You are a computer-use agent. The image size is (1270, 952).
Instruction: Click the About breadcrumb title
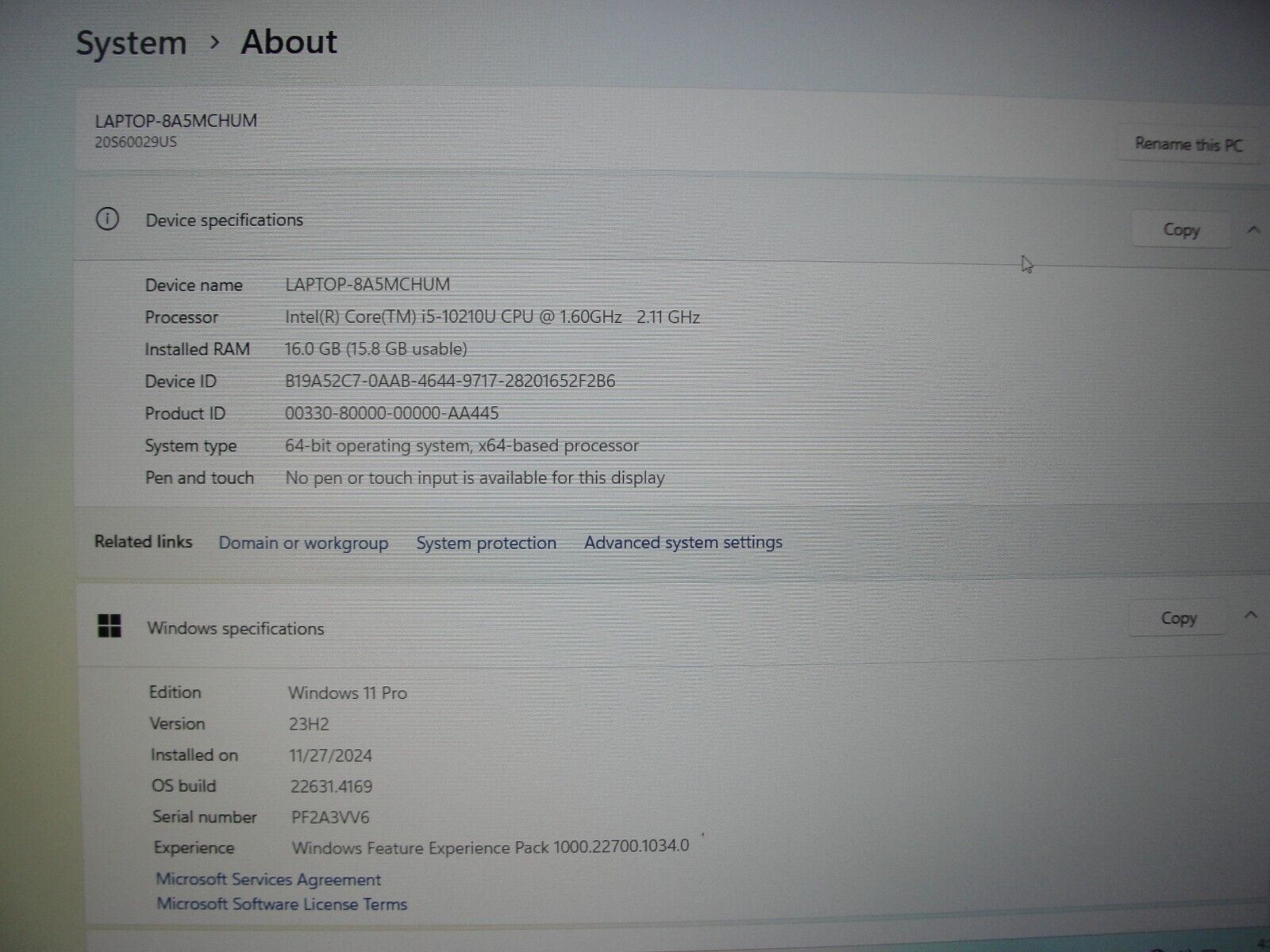point(289,41)
